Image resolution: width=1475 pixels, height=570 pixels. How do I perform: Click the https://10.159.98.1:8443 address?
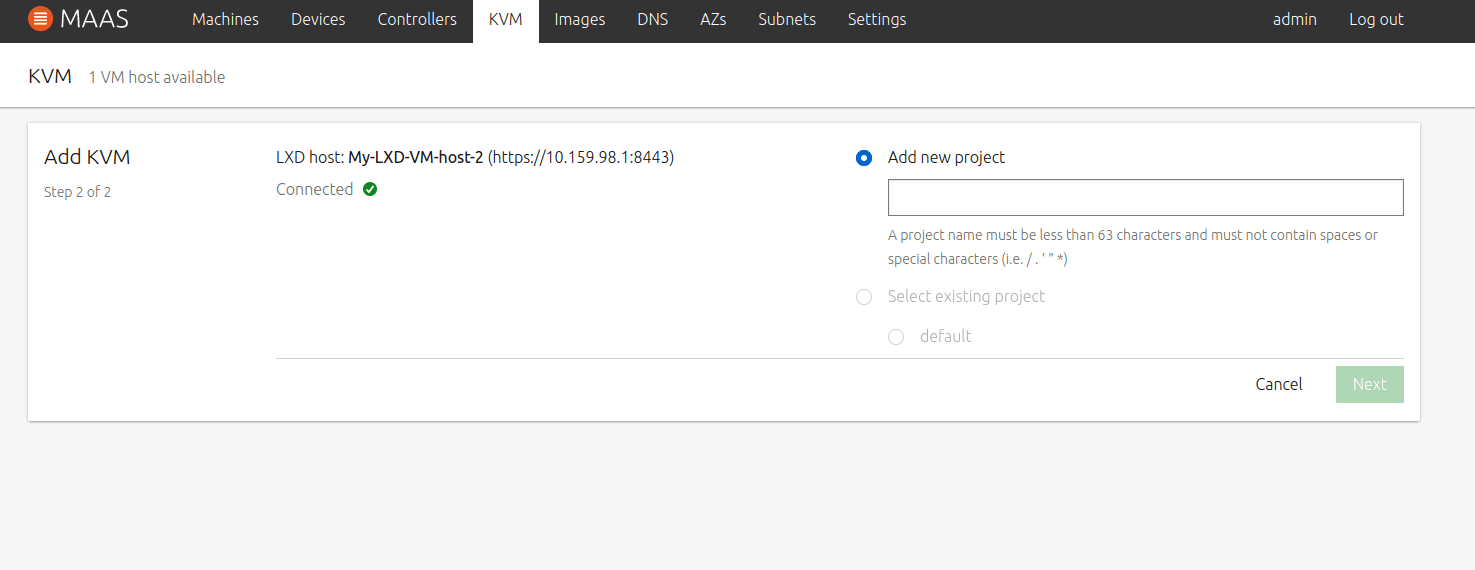581,157
